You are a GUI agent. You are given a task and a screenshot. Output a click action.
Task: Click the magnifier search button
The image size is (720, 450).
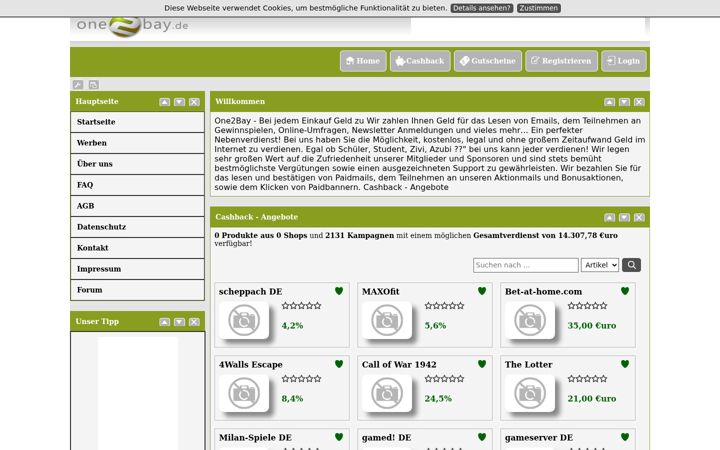pos(631,265)
